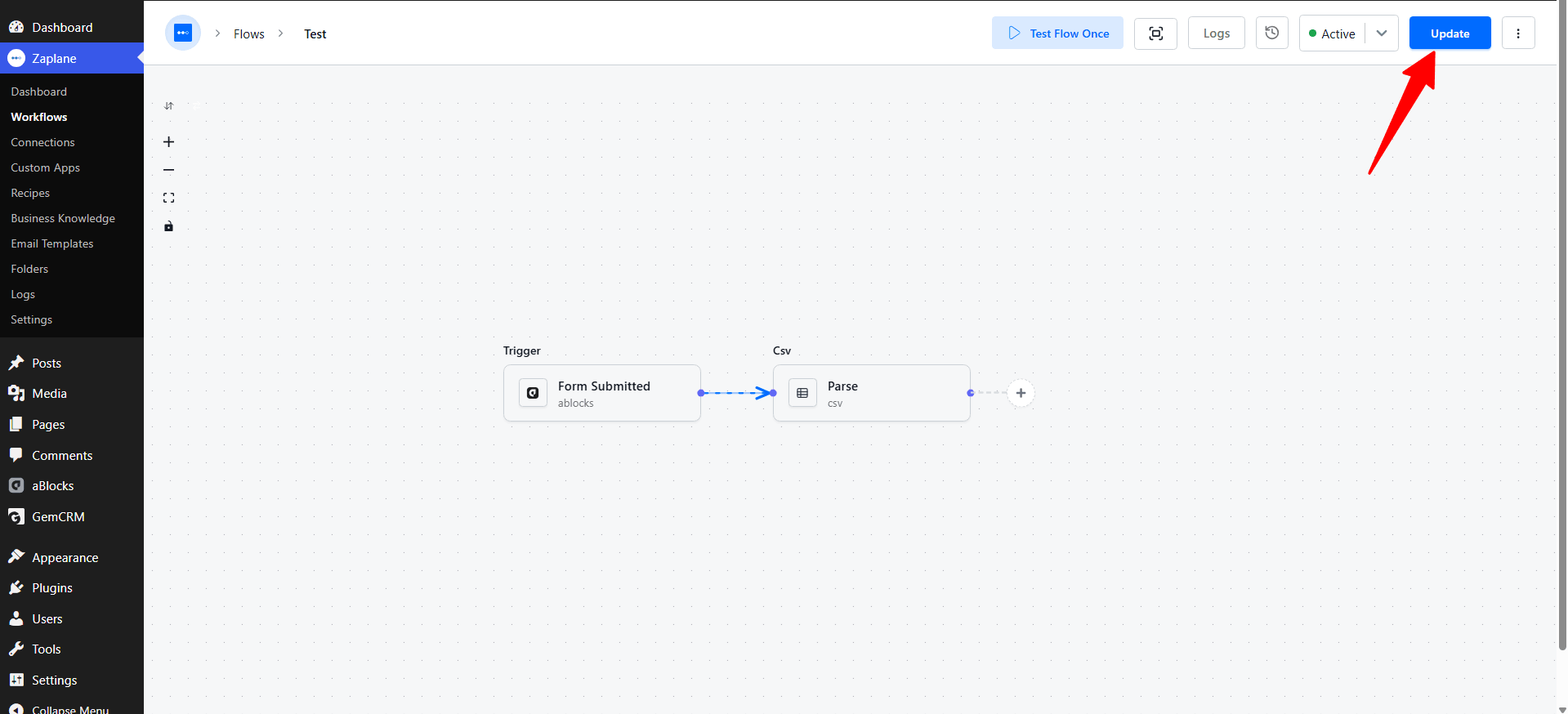Open the top WordPress Dashboard menu
This screenshot has height=714, width=1568.
pyautogui.click(x=72, y=27)
